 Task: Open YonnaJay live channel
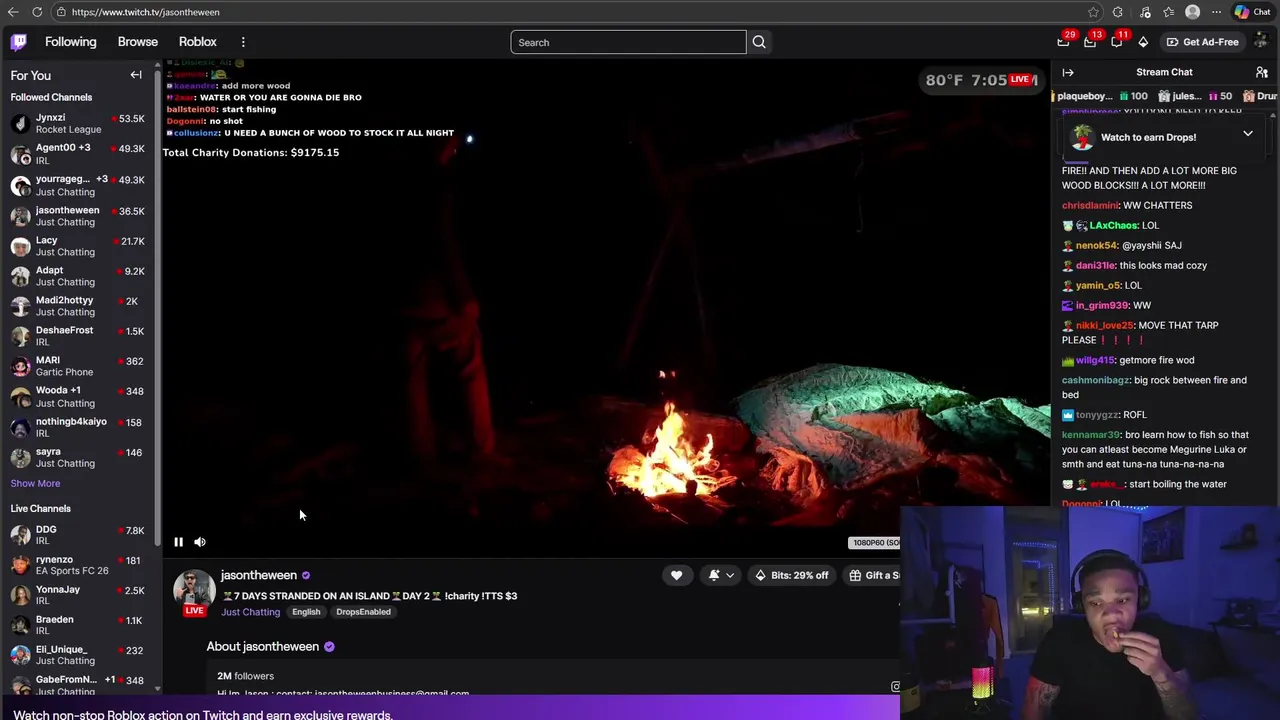click(78, 595)
